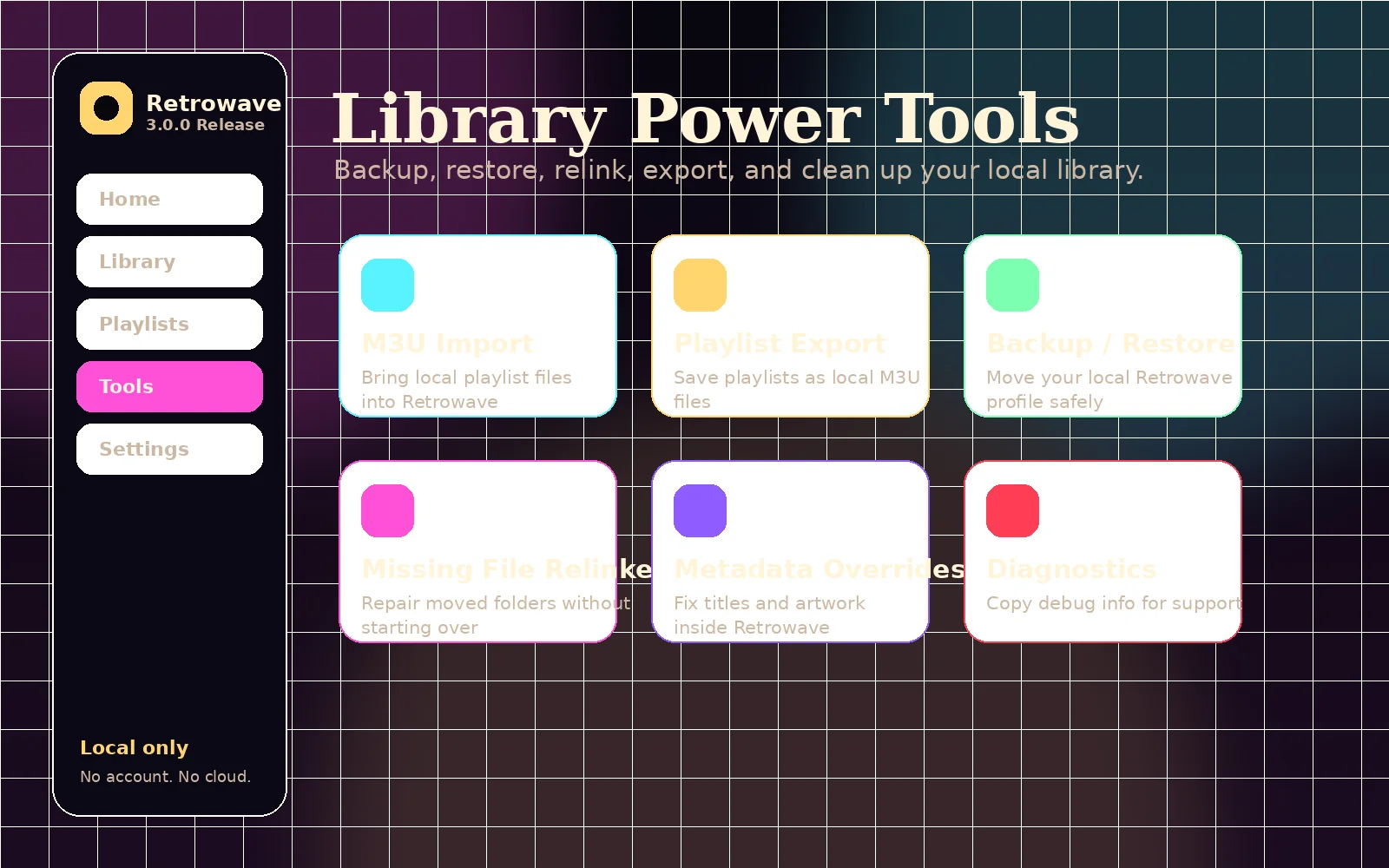Open the Library sidebar item
Screen dimensions: 1389x868
(x=169, y=261)
